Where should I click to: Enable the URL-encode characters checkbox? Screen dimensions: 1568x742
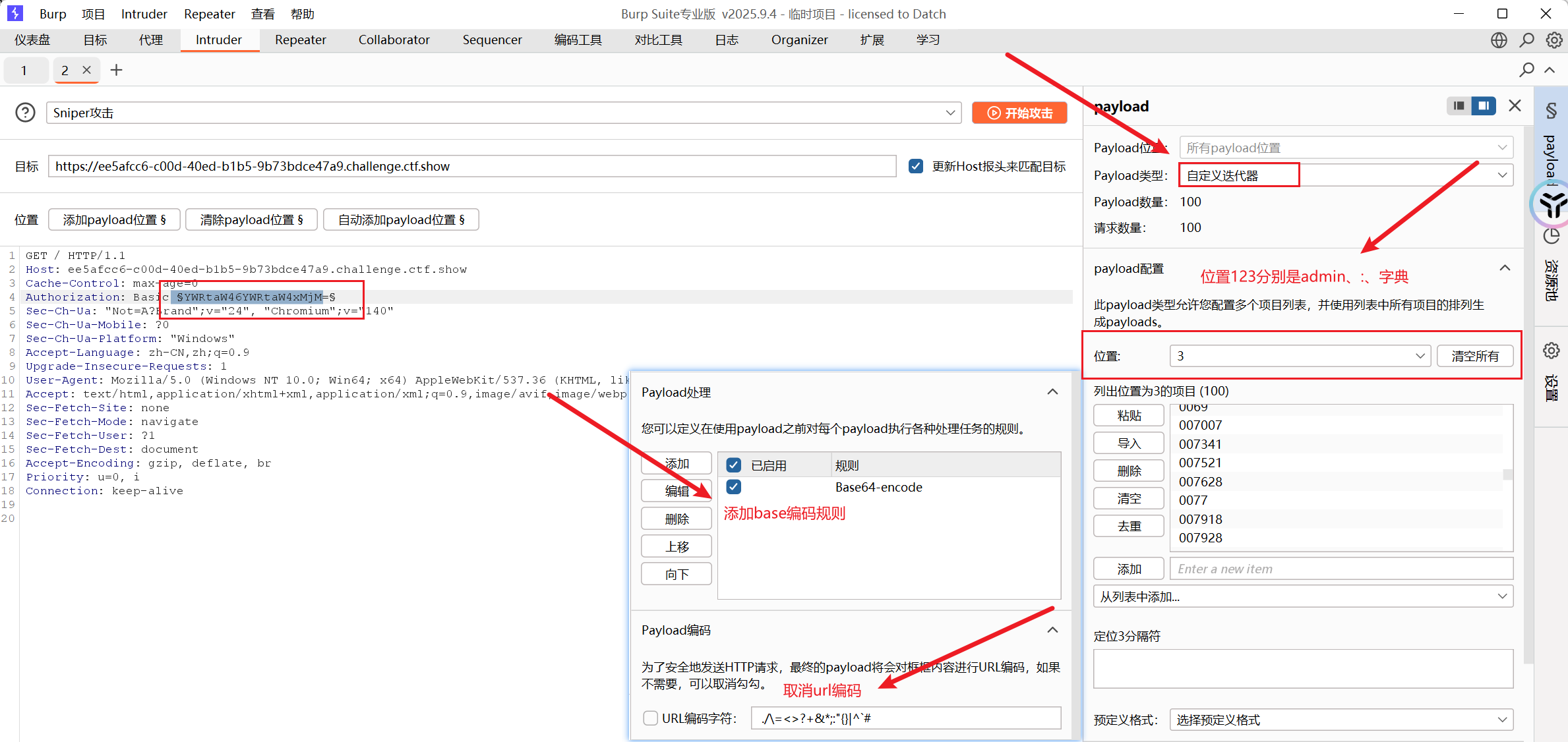click(x=650, y=718)
